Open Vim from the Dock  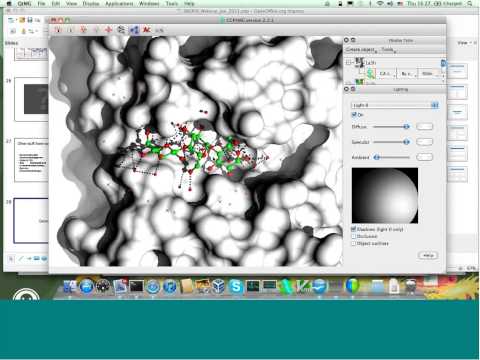(303, 286)
